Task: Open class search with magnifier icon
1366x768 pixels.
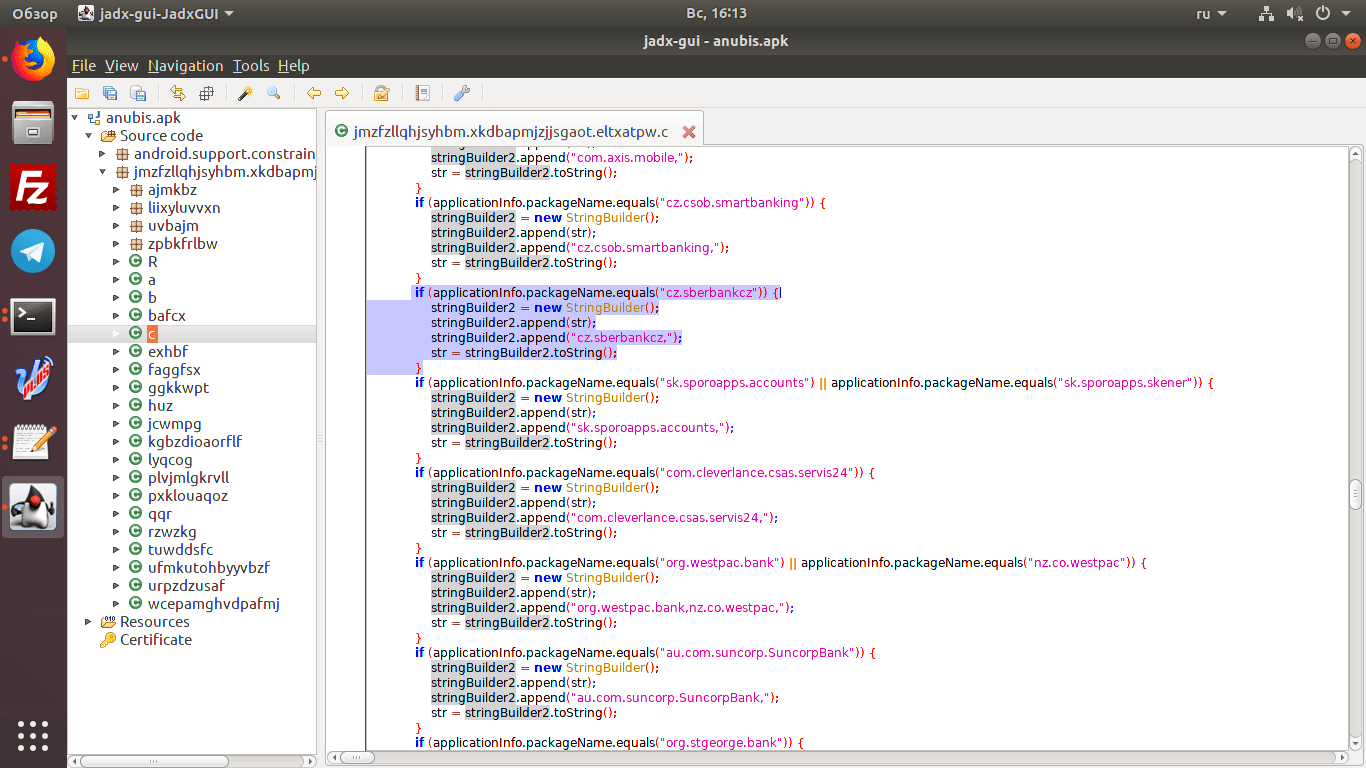Action: point(273,93)
